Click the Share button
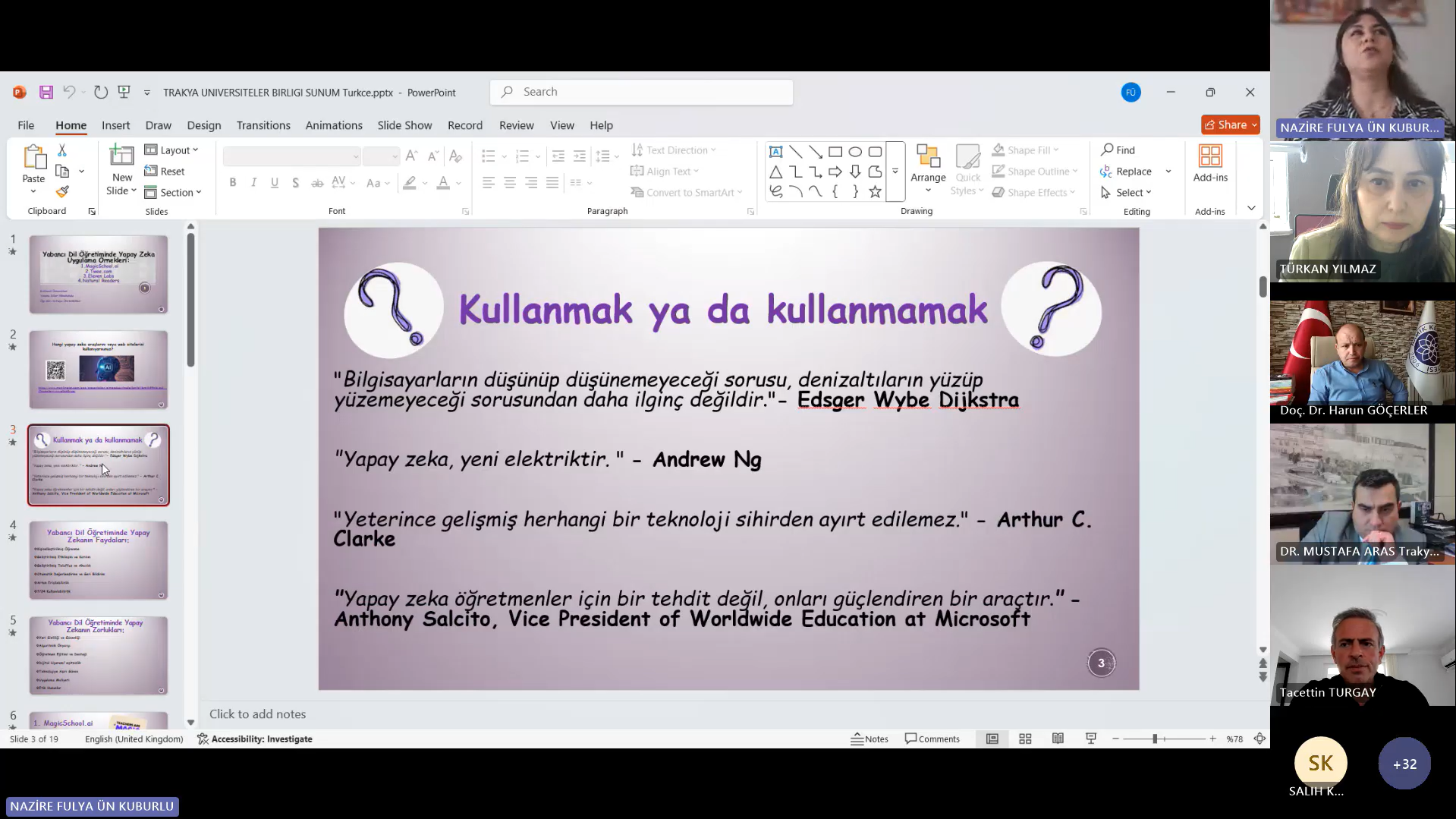 pyautogui.click(x=1229, y=124)
